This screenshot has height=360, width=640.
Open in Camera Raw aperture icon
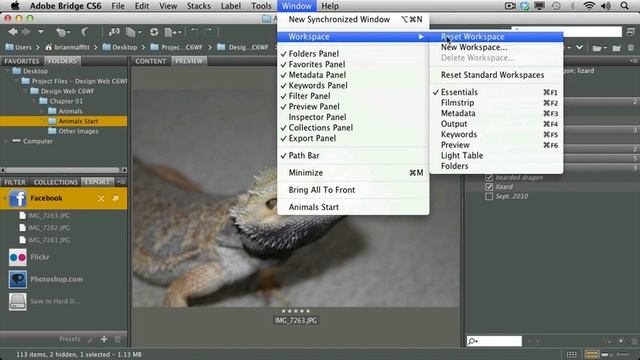pyautogui.click(x=154, y=32)
